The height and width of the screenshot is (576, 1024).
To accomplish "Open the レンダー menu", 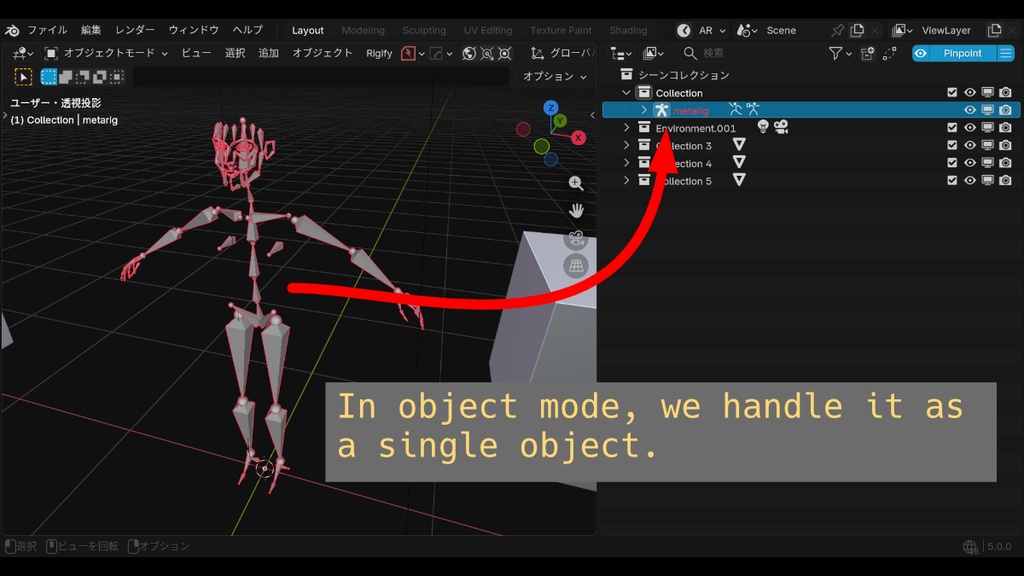I will click(135, 29).
